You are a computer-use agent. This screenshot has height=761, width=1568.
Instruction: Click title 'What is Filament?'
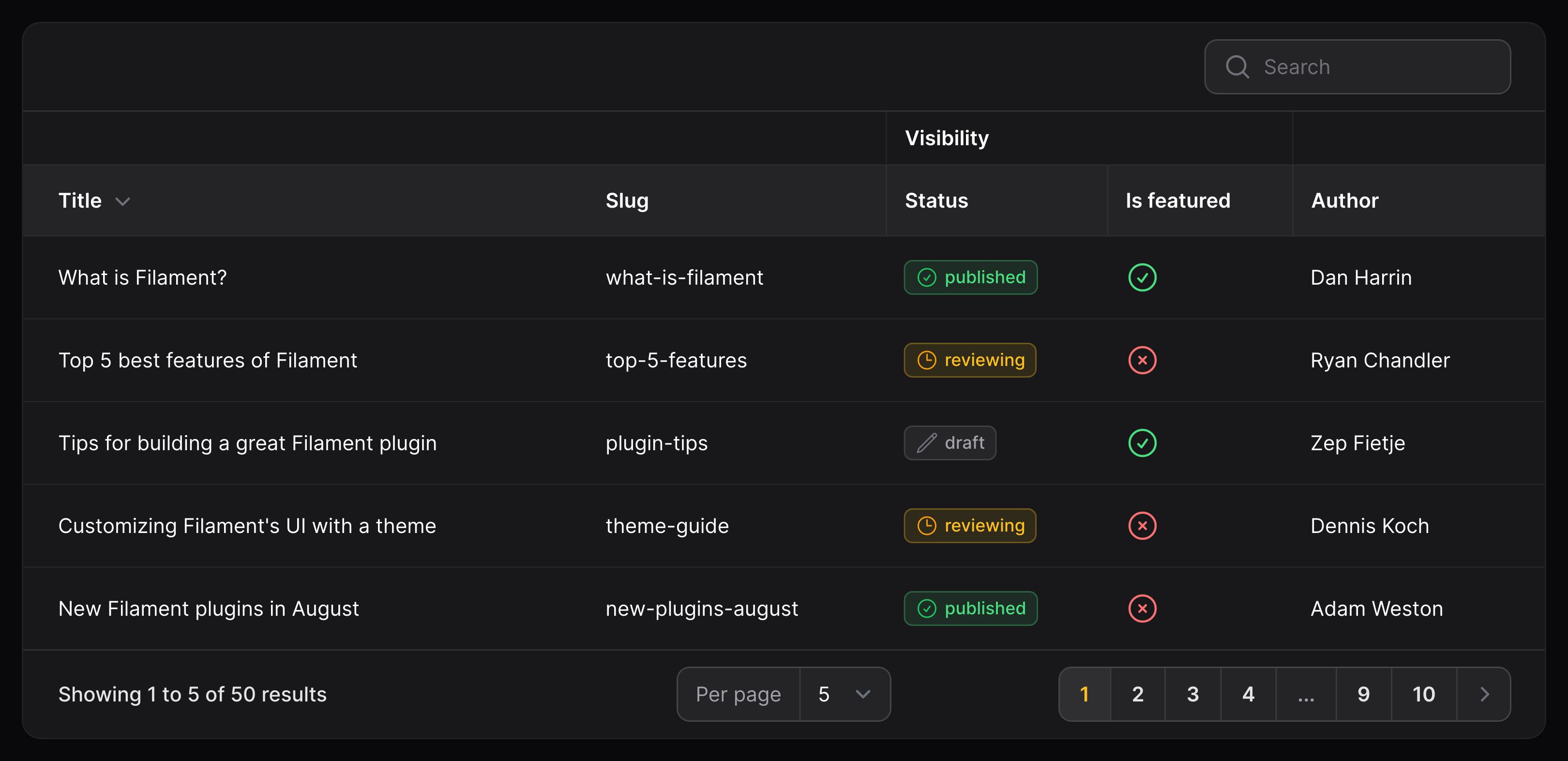[142, 277]
